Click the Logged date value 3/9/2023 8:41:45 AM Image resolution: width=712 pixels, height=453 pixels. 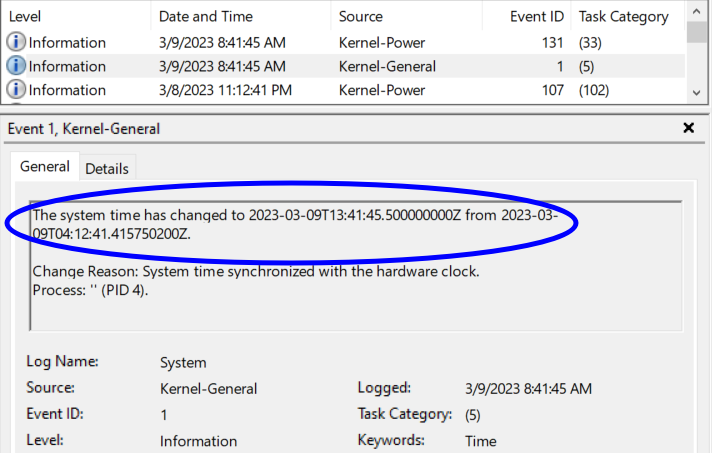pos(528,388)
